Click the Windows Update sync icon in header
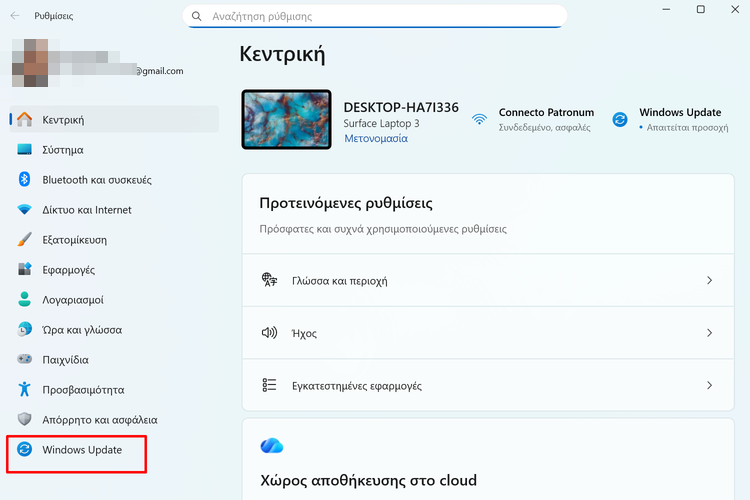The image size is (750, 500). tap(620, 119)
